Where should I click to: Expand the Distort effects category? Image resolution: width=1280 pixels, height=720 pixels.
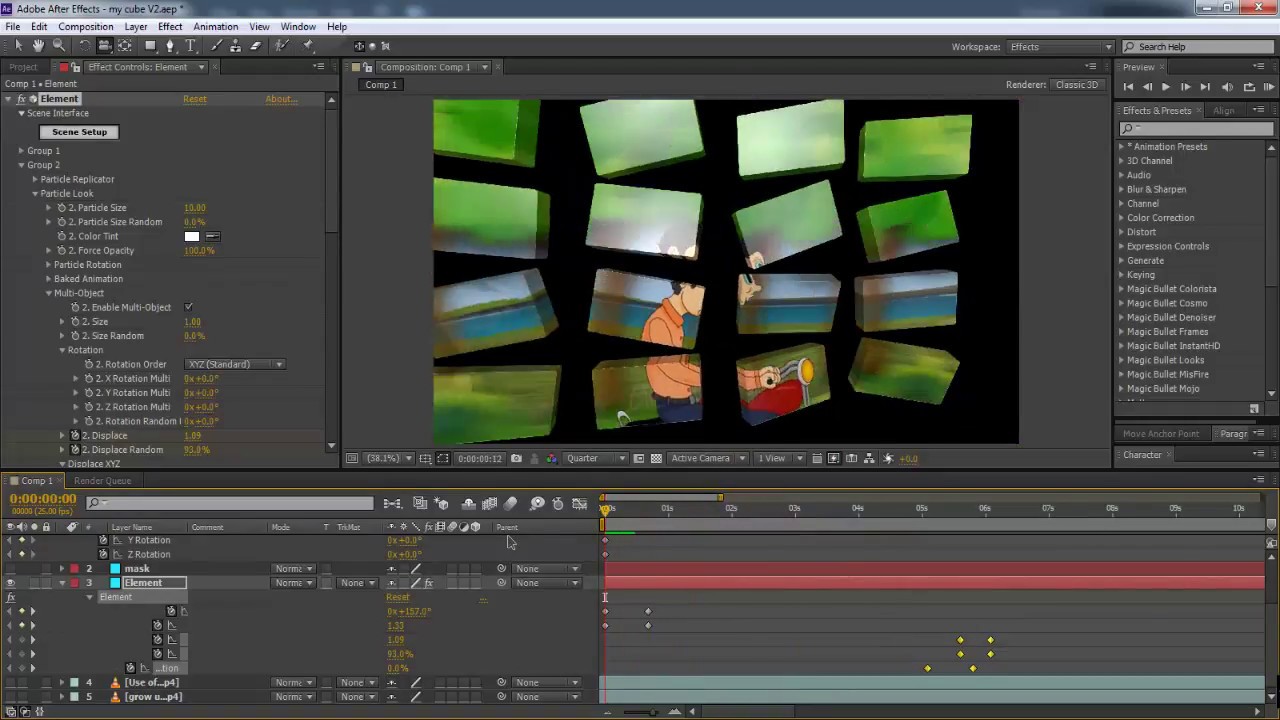coord(1121,232)
